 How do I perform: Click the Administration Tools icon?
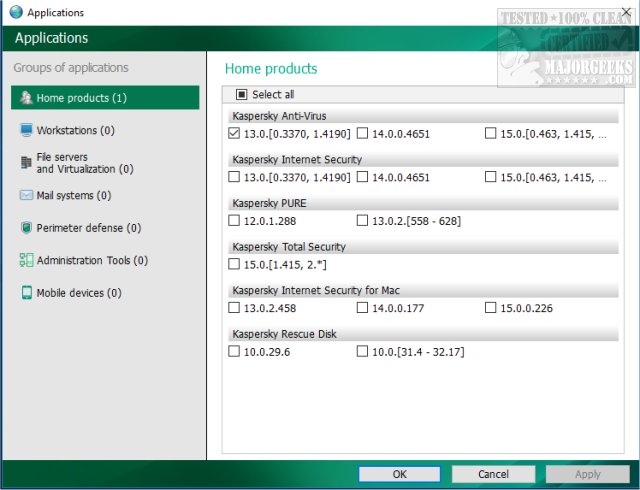click(x=27, y=260)
